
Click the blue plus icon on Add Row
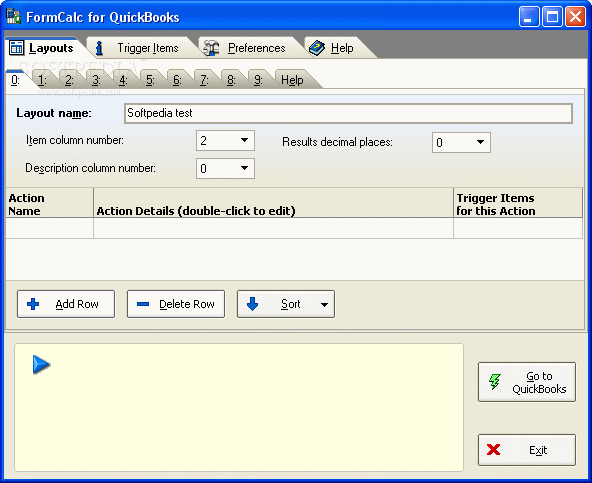click(33, 304)
